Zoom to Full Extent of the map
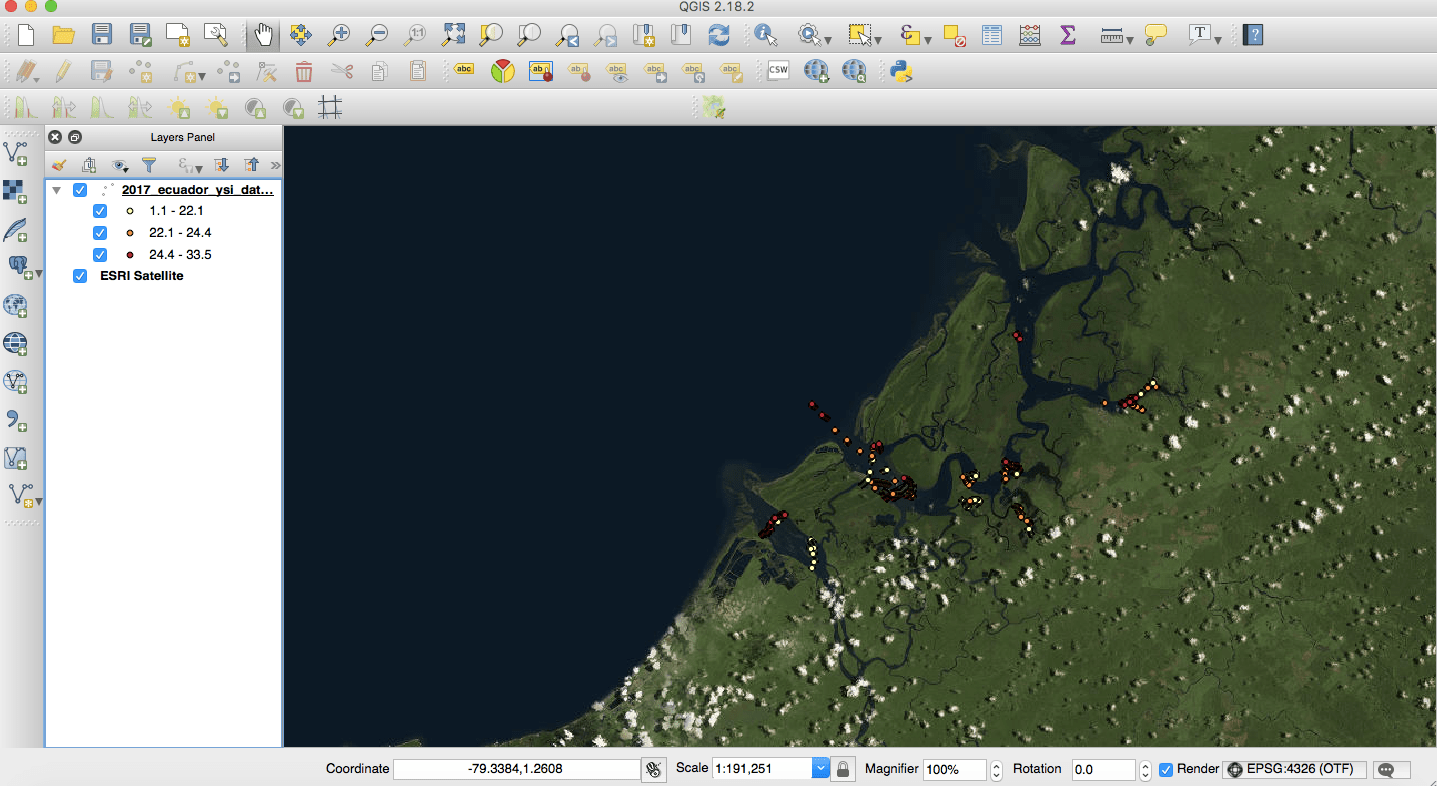 tap(453, 33)
